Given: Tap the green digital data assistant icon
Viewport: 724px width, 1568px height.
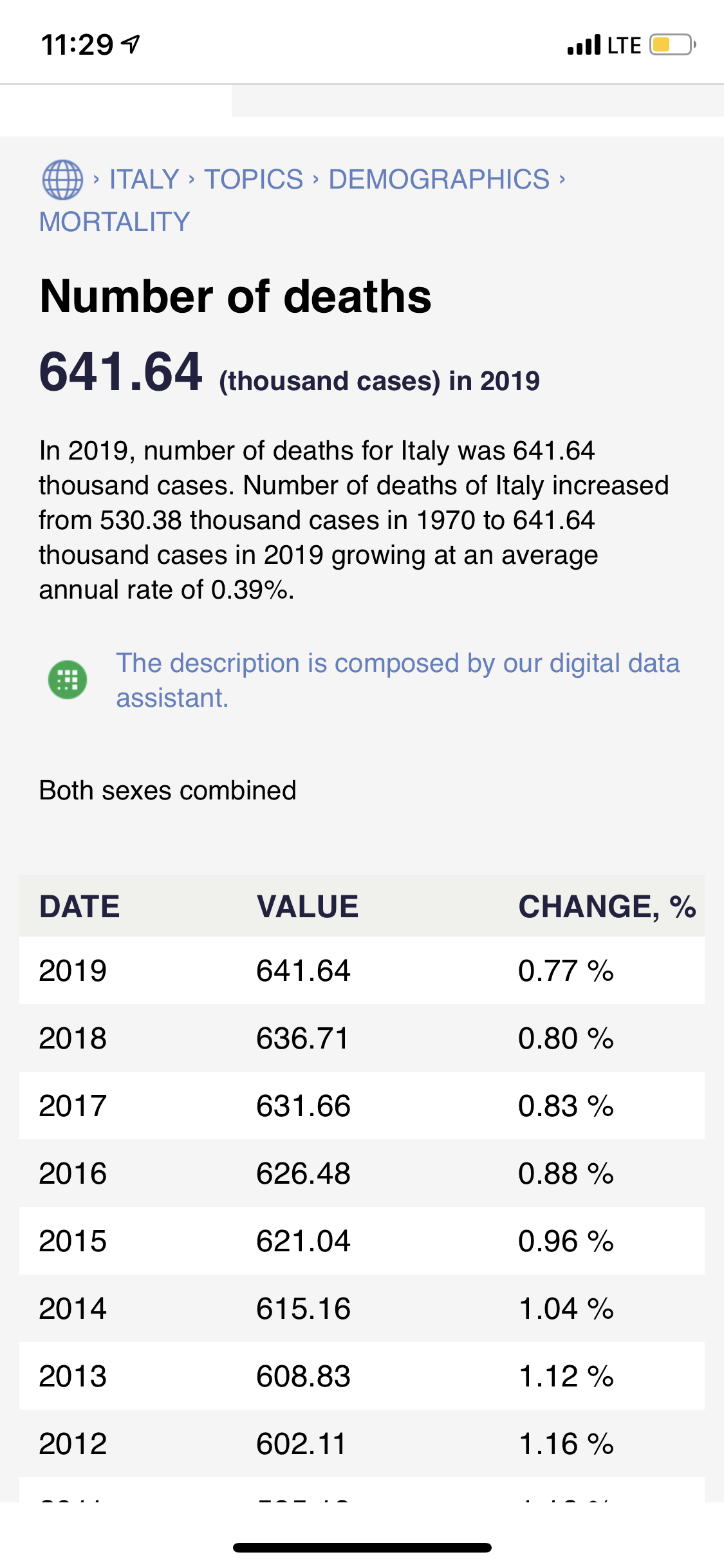Looking at the screenshot, I should tap(68, 680).
